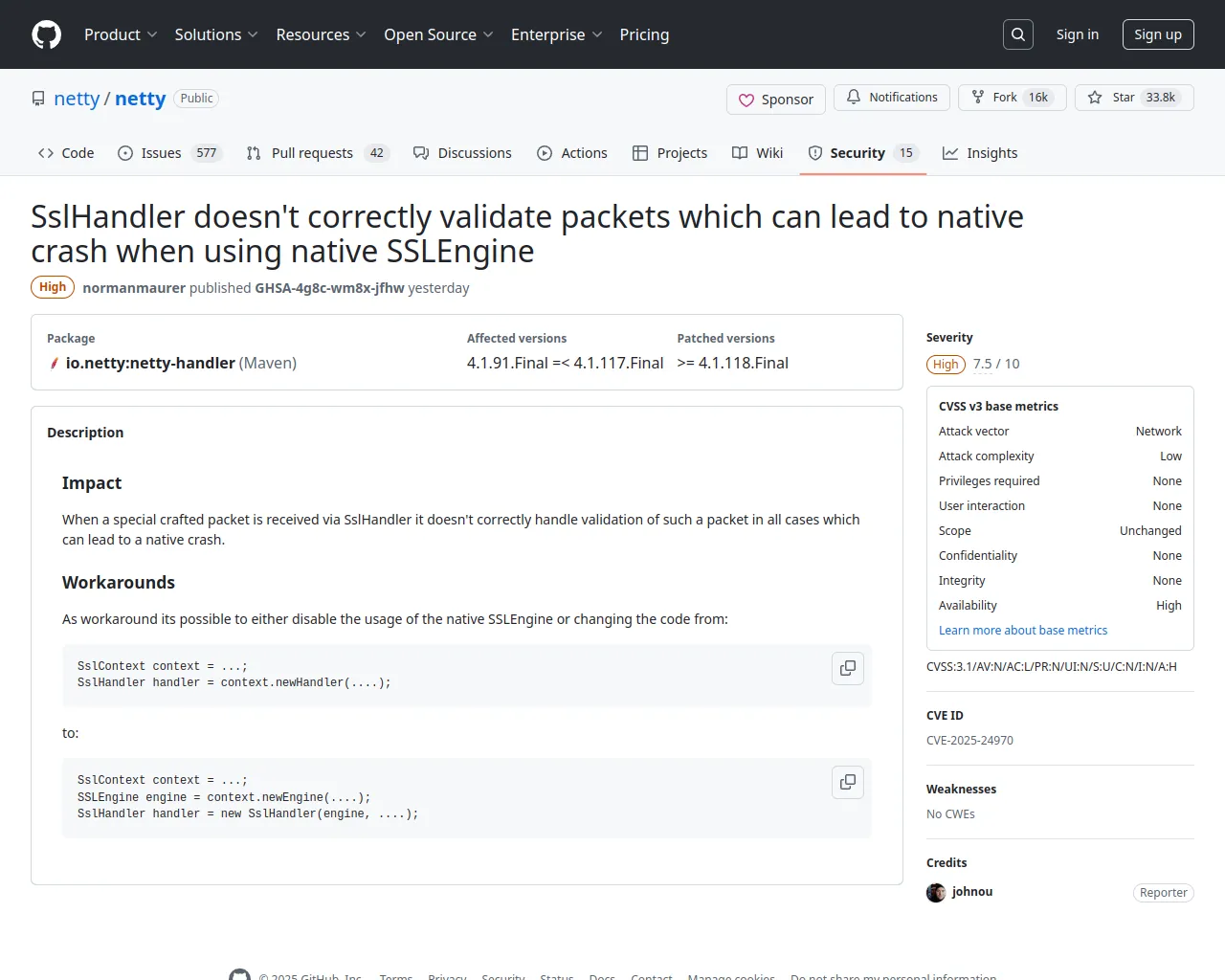Click the affected versions 4.1.91.Final range
1225x980 pixels.
565,364
